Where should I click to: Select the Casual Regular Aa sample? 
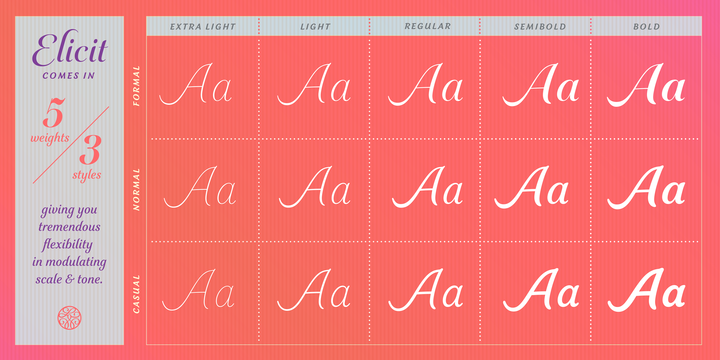pyautogui.click(x=426, y=290)
